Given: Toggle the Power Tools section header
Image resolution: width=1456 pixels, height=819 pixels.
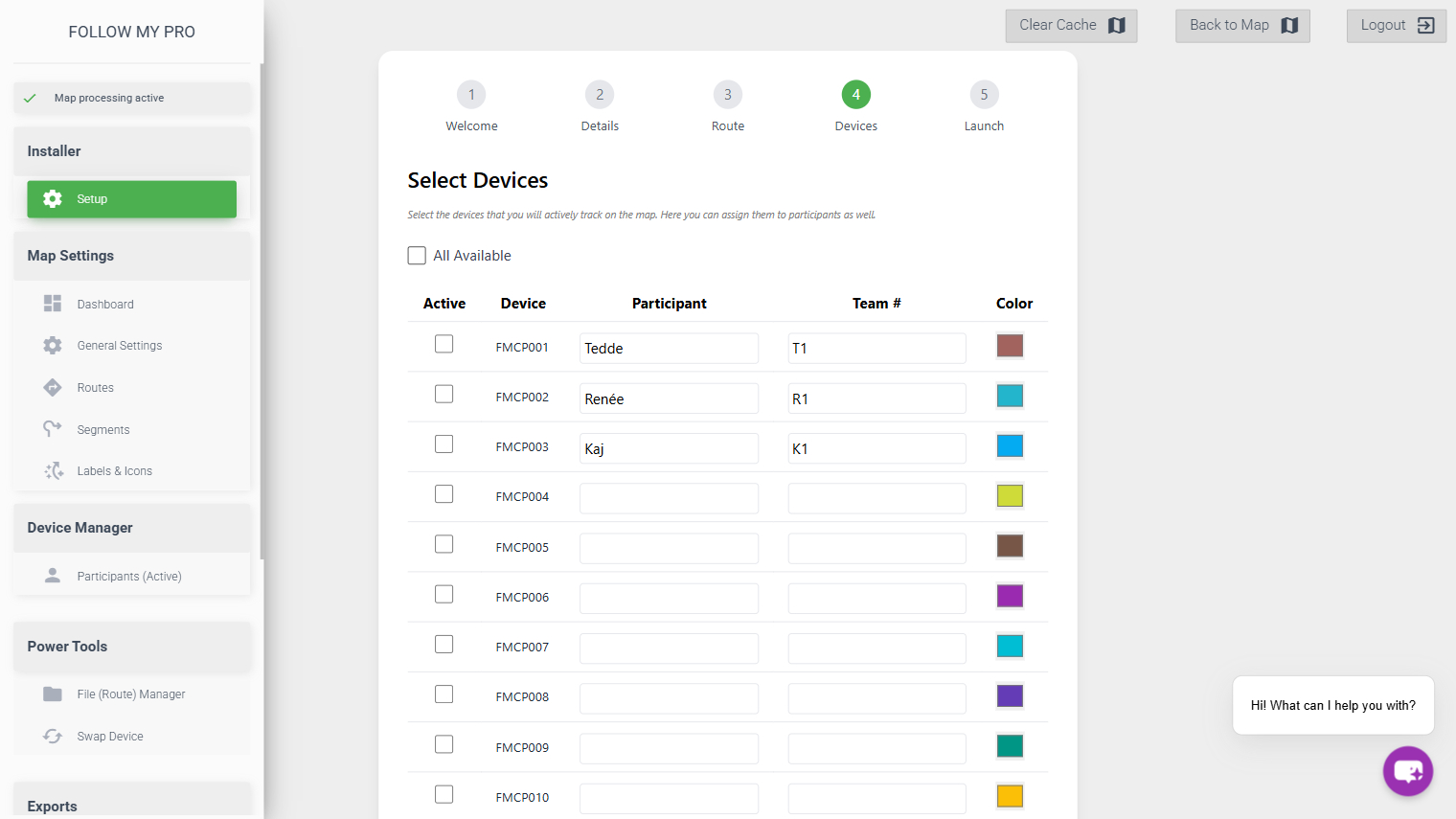Looking at the screenshot, I should pyautogui.click(x=132, y=647).
